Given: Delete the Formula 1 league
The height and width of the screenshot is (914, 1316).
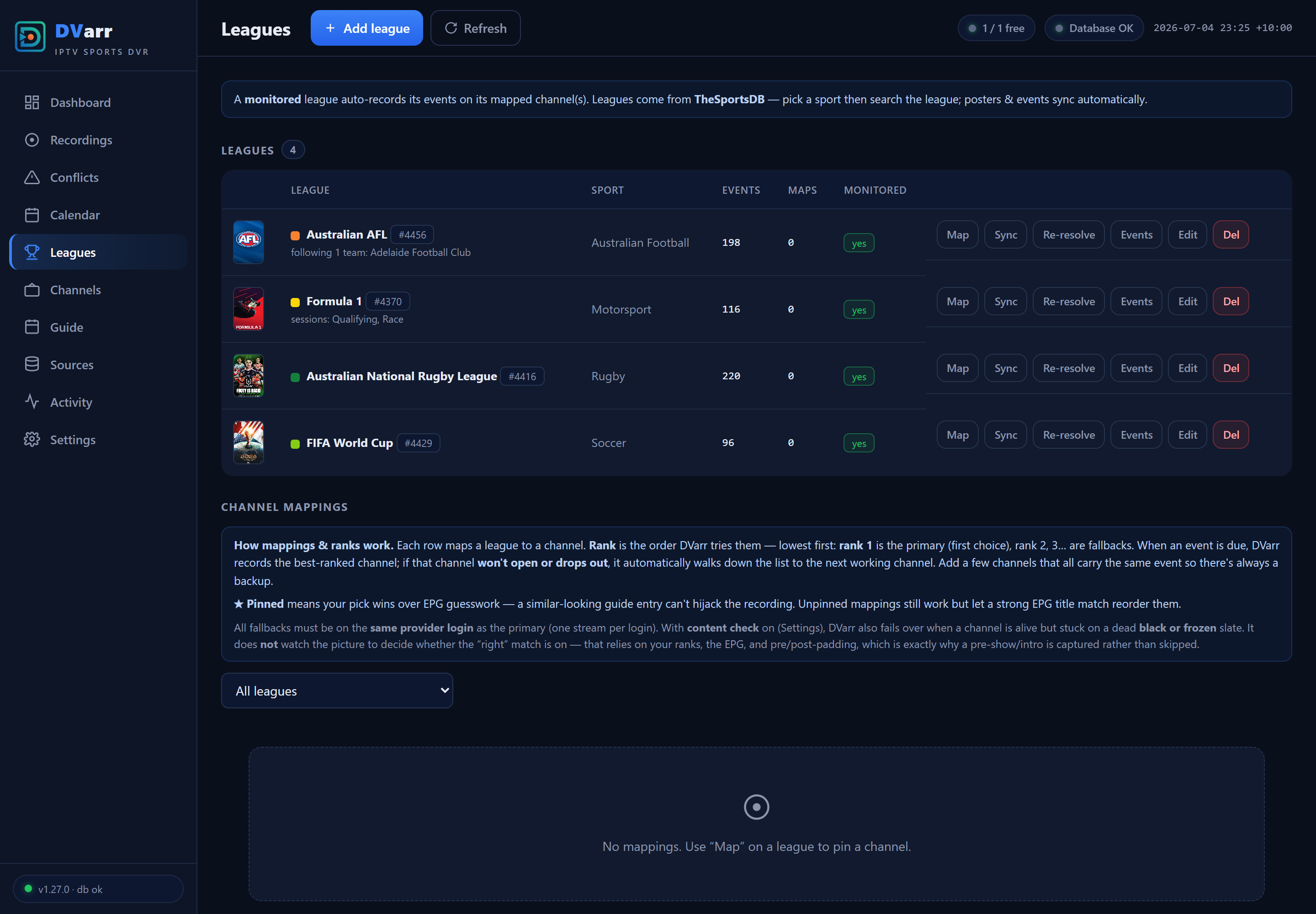Looking at the screenshot, I should pyautogui.click(x=1230, y=301).
